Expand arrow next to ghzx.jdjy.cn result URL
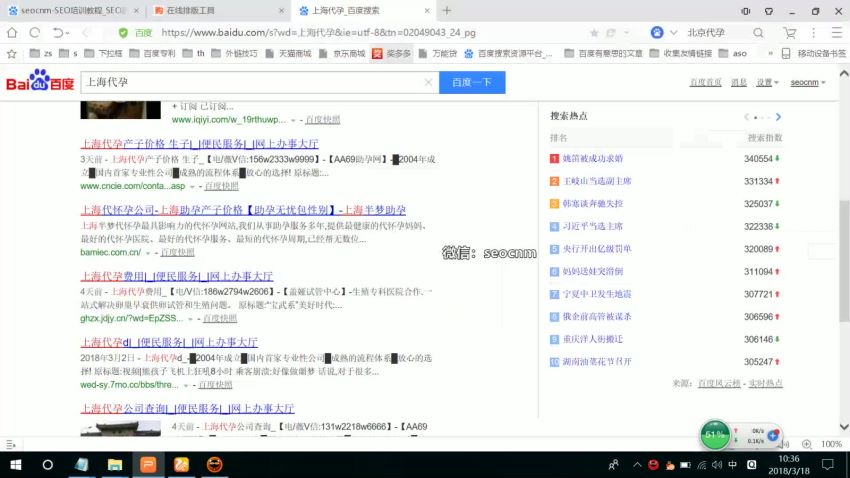The width and height of the screenshot is (850, 478). coord(190,319)
